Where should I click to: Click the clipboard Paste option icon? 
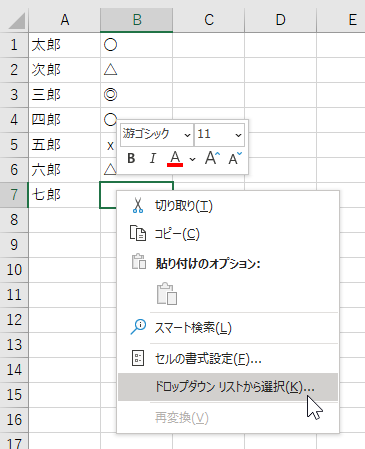point(167,294)
